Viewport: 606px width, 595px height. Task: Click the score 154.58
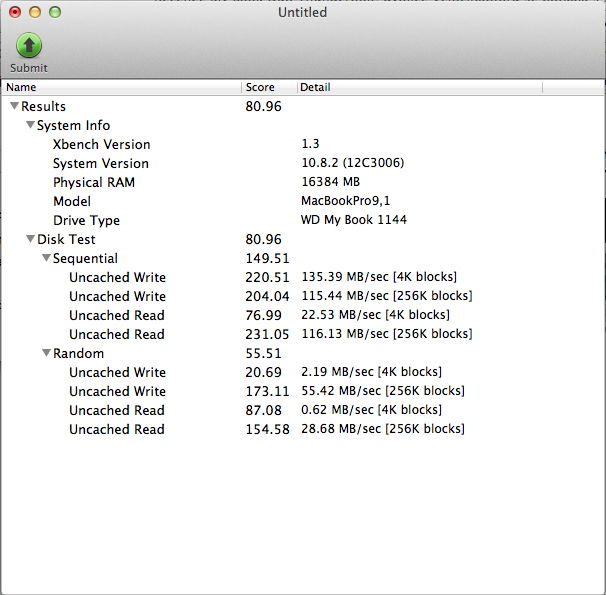tap(267, 429)
